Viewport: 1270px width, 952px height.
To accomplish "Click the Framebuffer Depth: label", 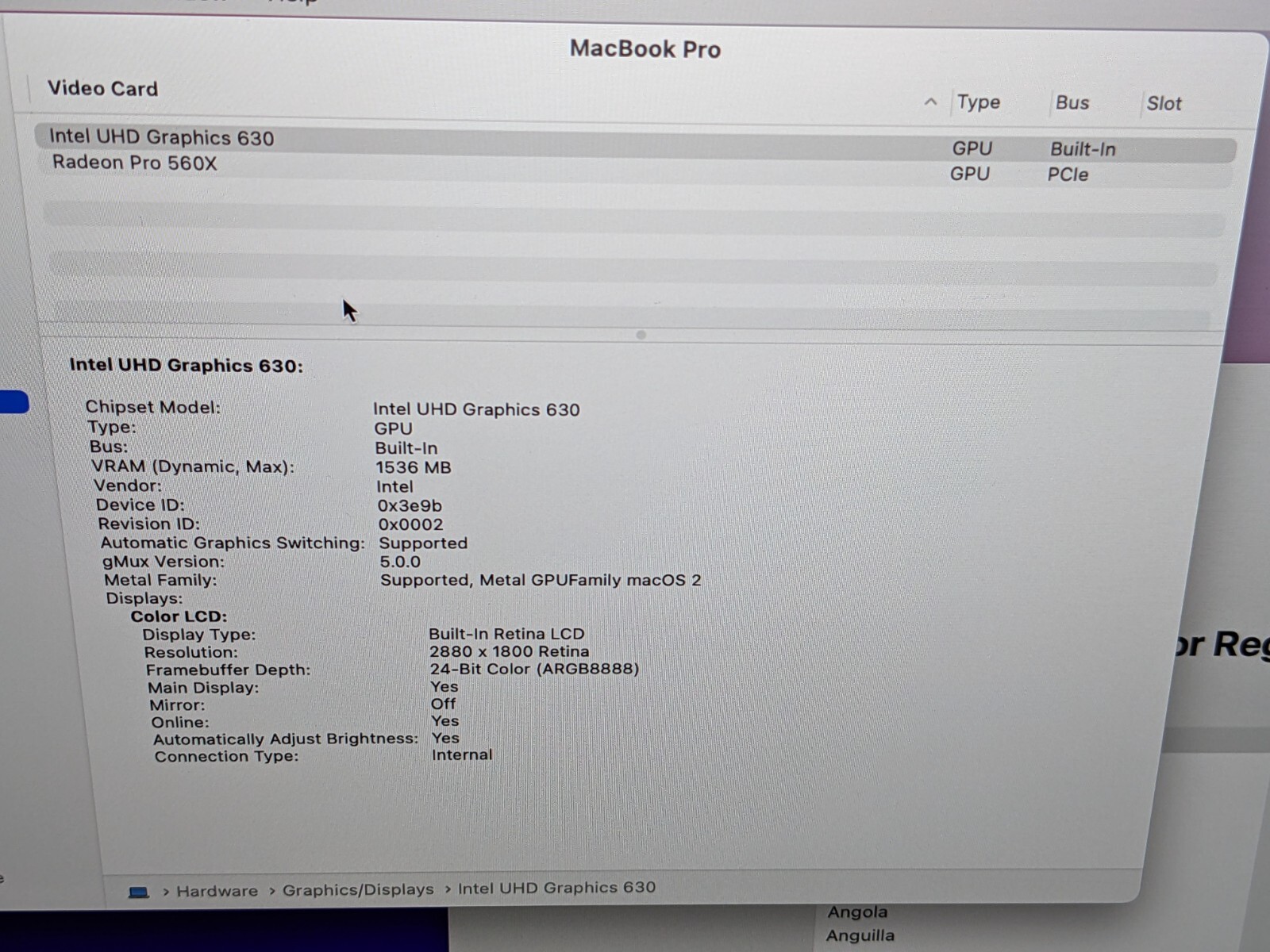I will (x=228, y=670).
